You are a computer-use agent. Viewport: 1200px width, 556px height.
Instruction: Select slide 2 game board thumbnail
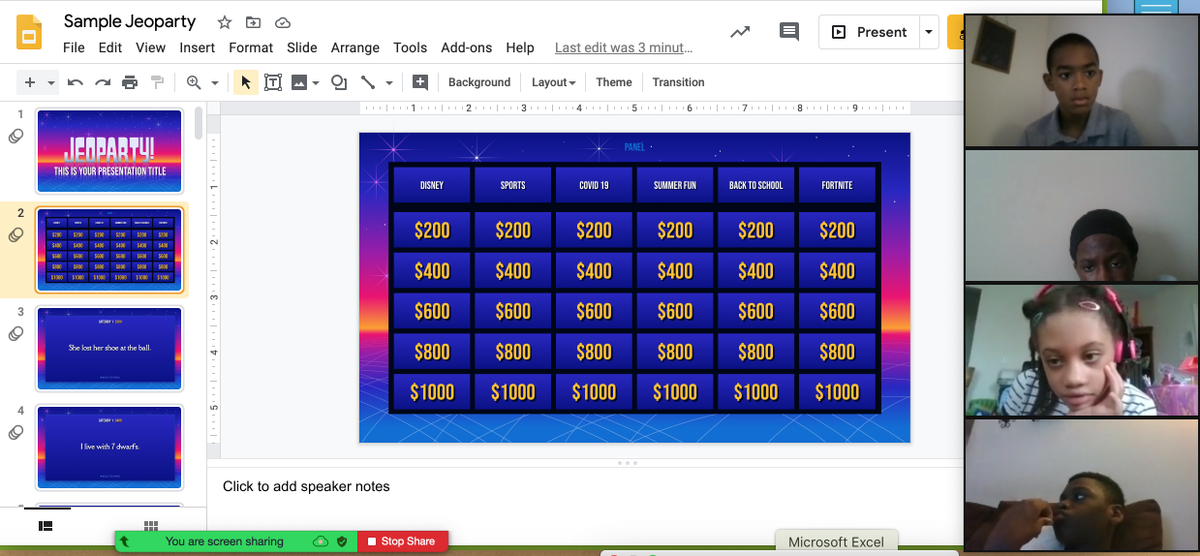tap(110, 250)
